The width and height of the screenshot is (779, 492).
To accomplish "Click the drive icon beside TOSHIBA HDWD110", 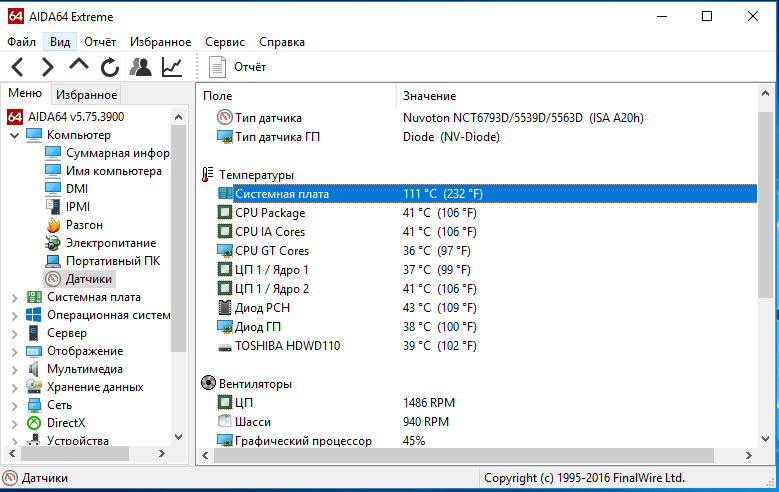I will point(225,347).
